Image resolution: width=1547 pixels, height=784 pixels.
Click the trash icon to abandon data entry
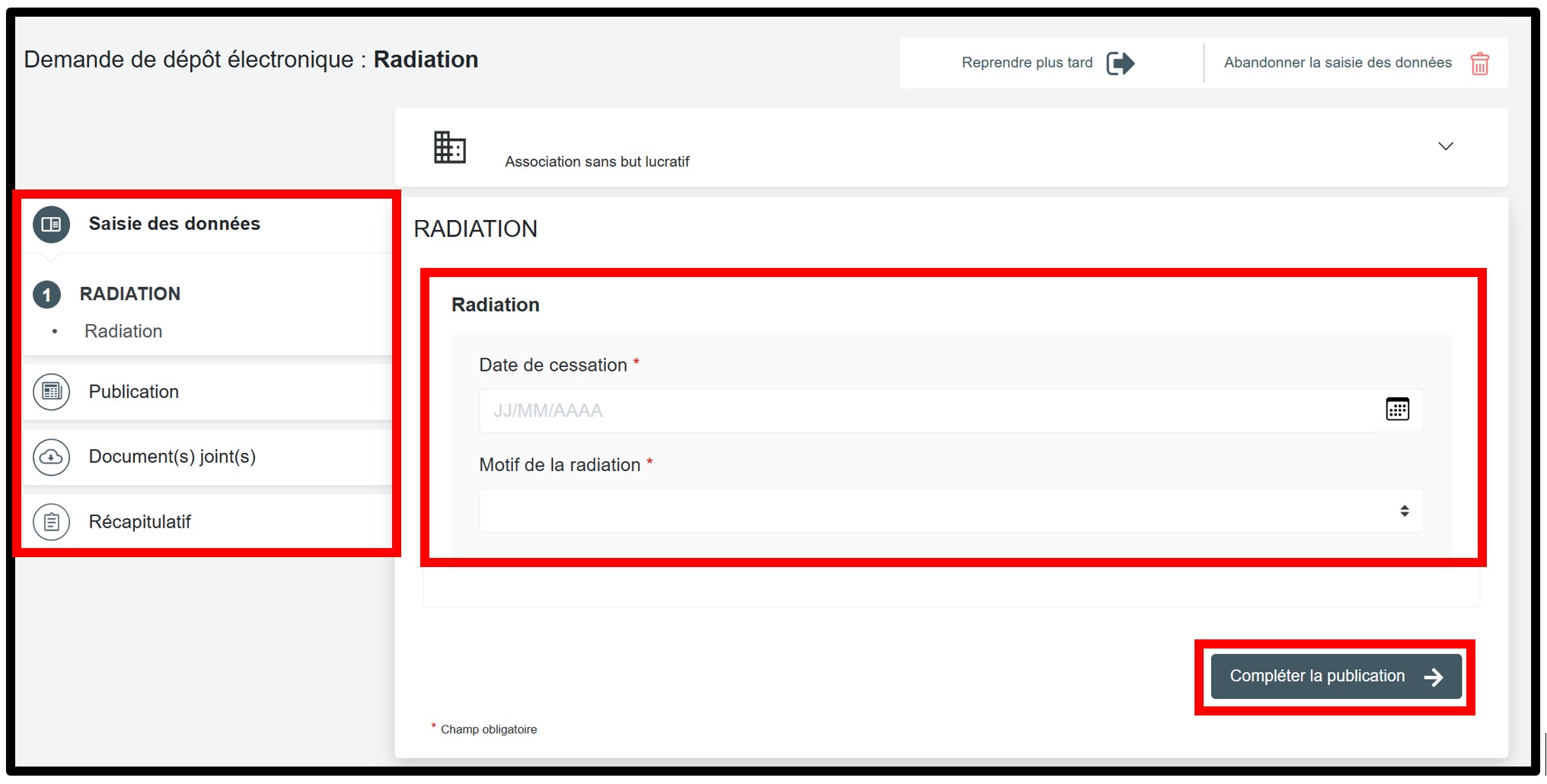tap(1479, 64)
